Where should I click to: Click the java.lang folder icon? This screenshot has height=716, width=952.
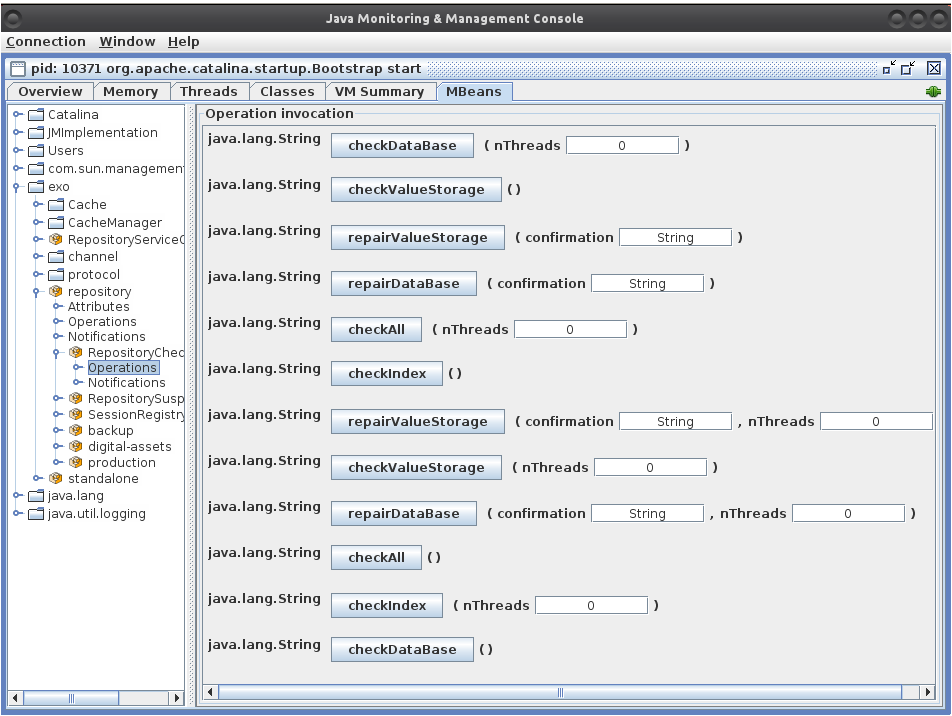(36, 496)
